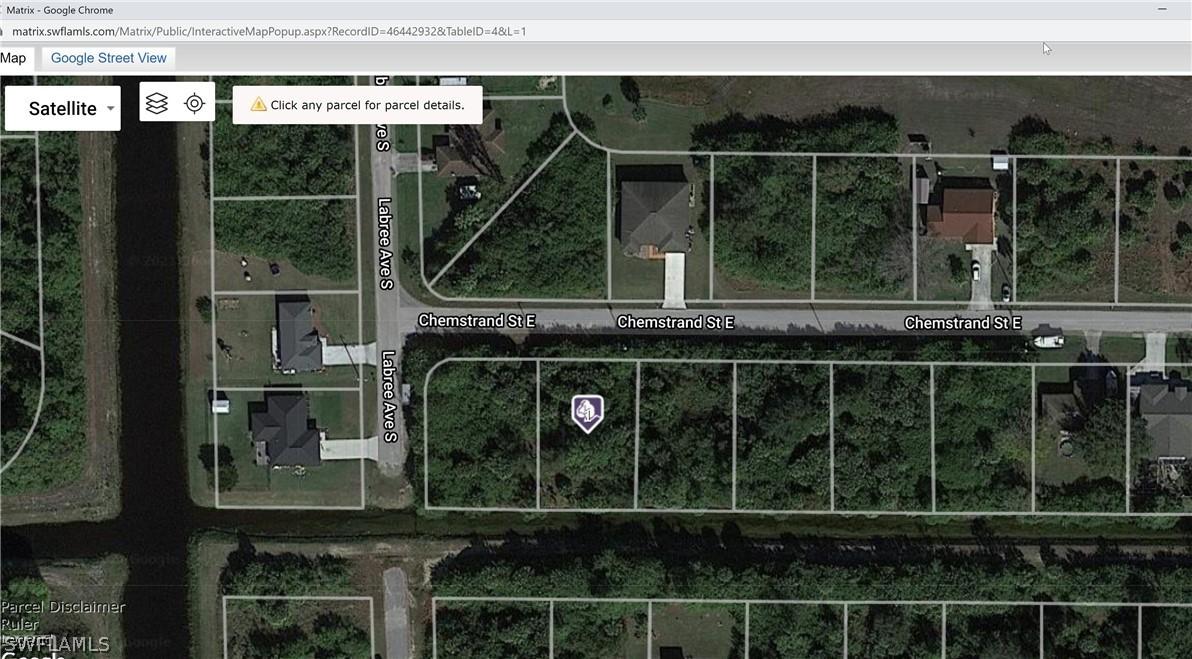Open the Parcel Disclaimer link
Image resolution: width=1192 pixels, height=659 pixels.
pos(62,606)
